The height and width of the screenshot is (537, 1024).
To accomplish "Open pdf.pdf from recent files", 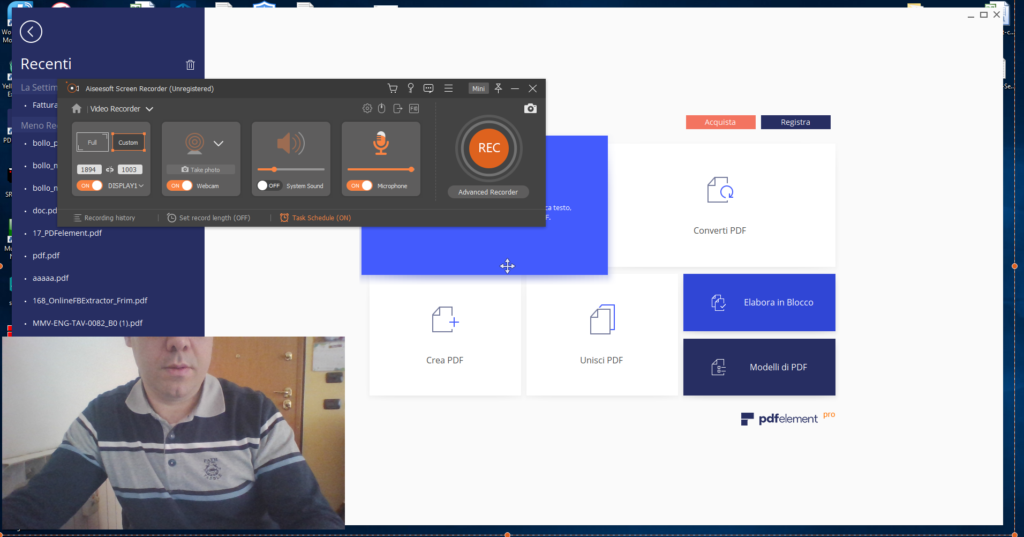I will coord(46,256).
